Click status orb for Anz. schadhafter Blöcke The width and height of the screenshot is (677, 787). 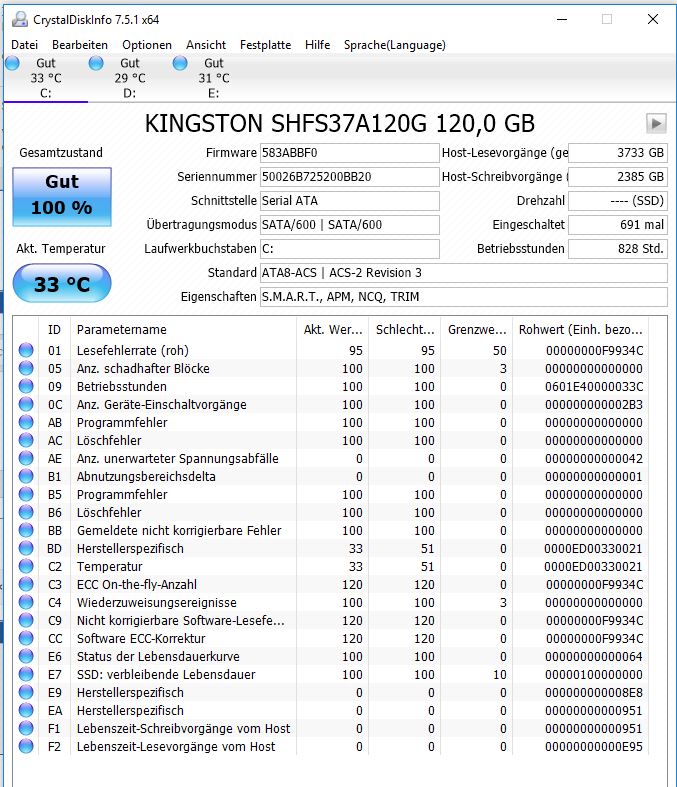pyautogui.click(x=26, y=368)
